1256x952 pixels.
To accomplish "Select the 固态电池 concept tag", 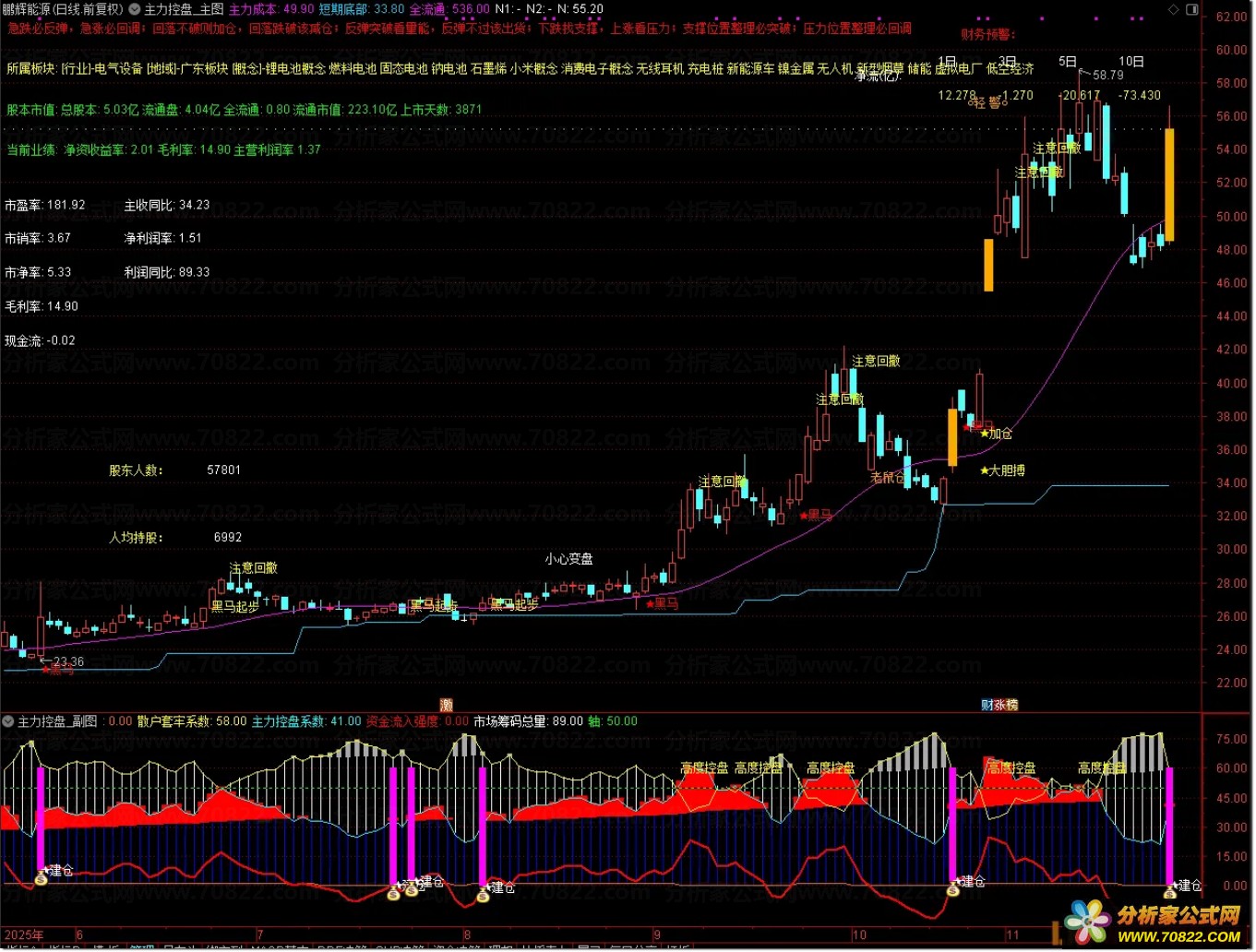I will [x=404, y=68].
